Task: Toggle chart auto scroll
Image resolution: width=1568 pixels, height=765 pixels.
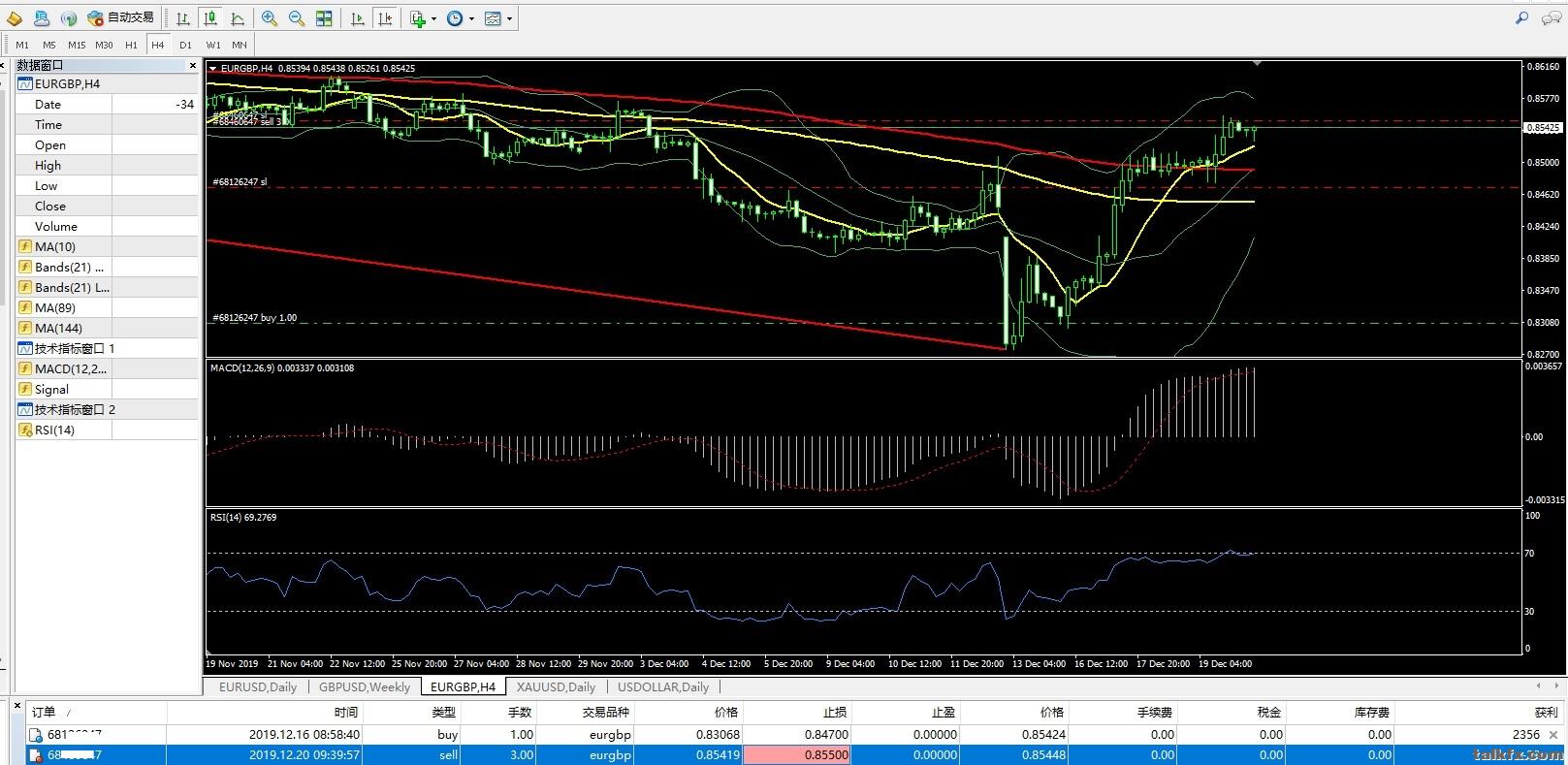Action: (358, 17)
